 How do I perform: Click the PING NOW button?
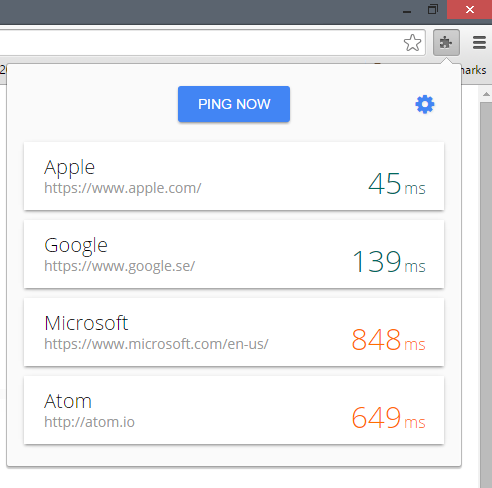point(234,104)
